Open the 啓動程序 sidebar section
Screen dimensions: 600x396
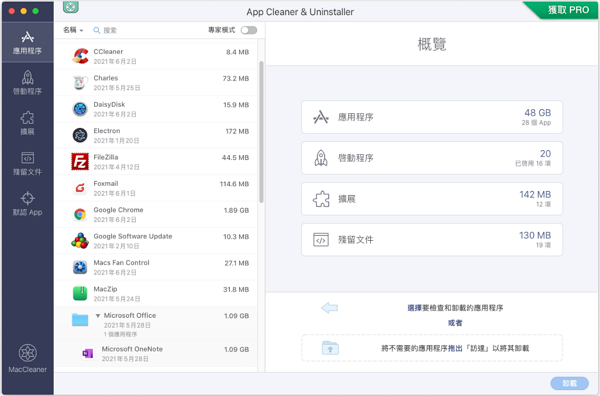(27, 83)
